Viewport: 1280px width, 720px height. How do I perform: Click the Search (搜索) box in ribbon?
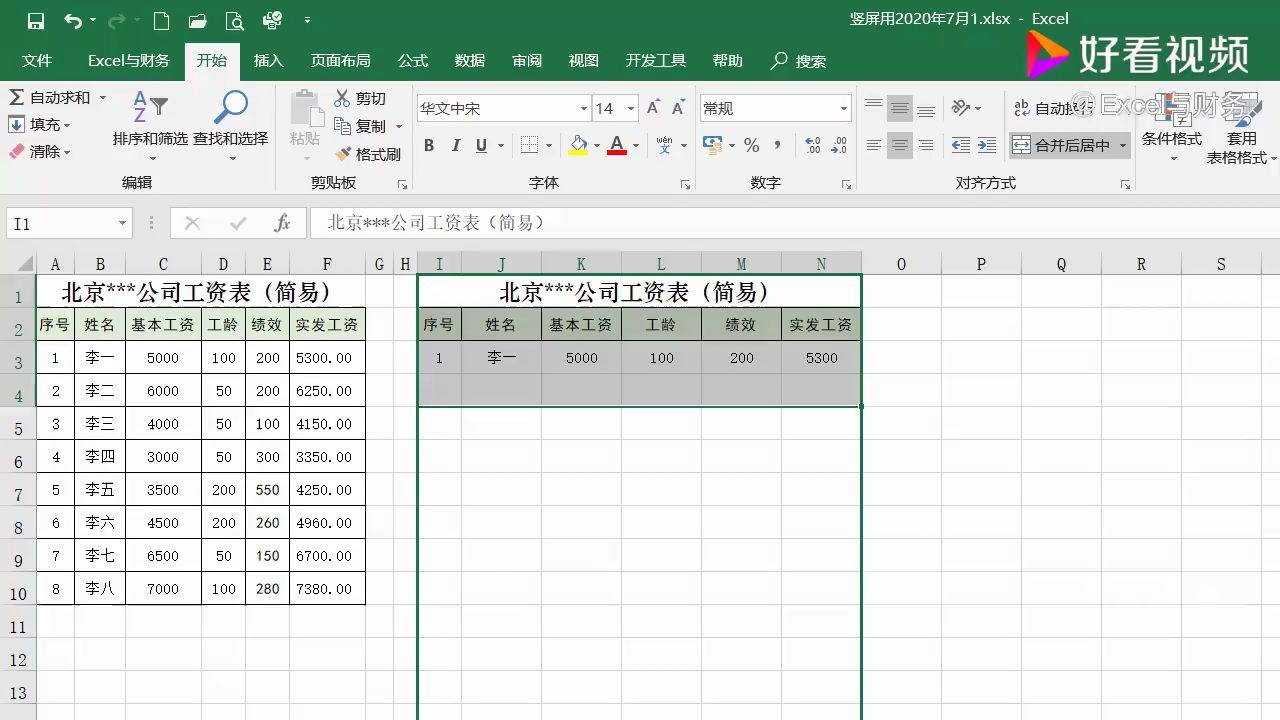coord(799,61)
